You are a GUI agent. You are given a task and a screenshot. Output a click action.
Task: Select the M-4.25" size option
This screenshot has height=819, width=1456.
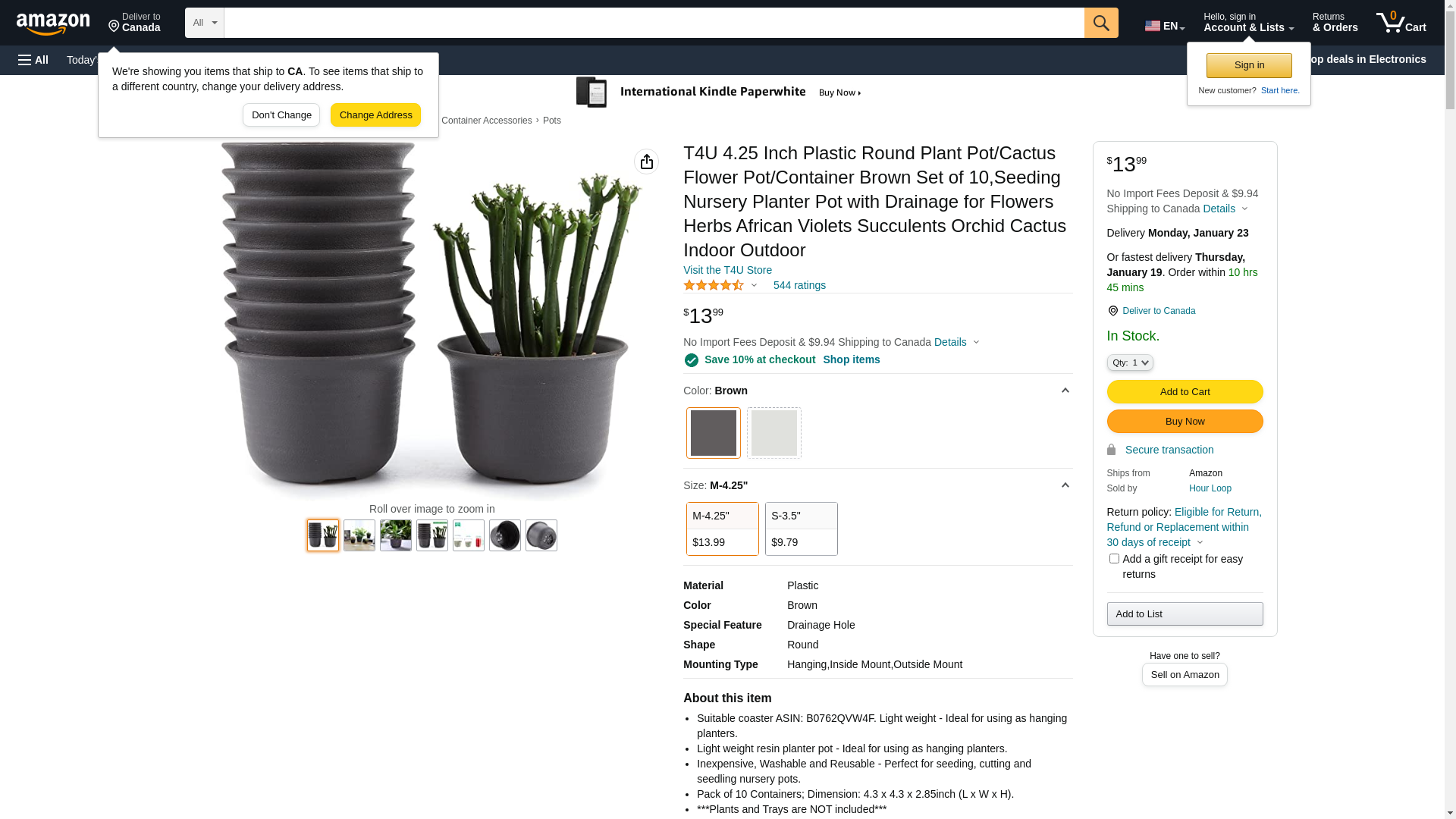pyautogui.click(x=723, y=529)
